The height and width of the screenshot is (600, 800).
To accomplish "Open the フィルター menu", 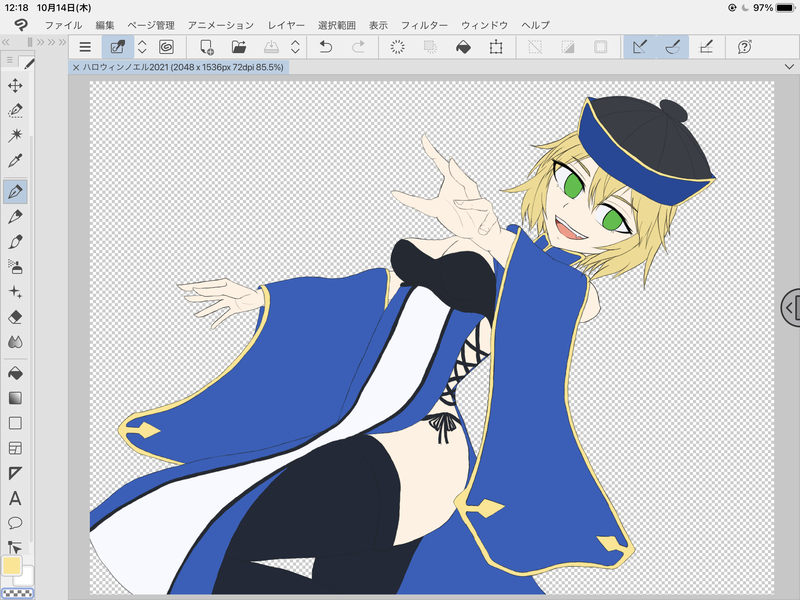I will click(x=424, y=25).
